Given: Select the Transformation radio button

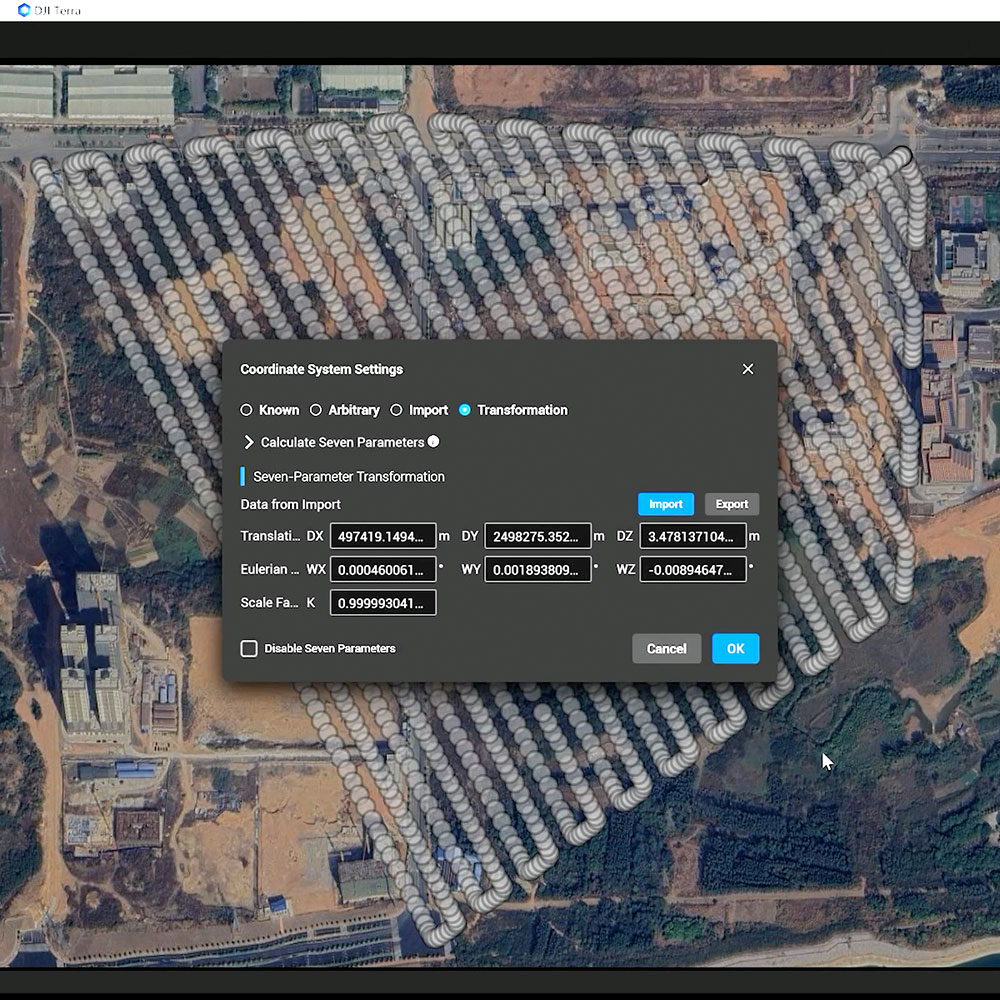Looking at the screenshot, I should click(x=465, y=410).
